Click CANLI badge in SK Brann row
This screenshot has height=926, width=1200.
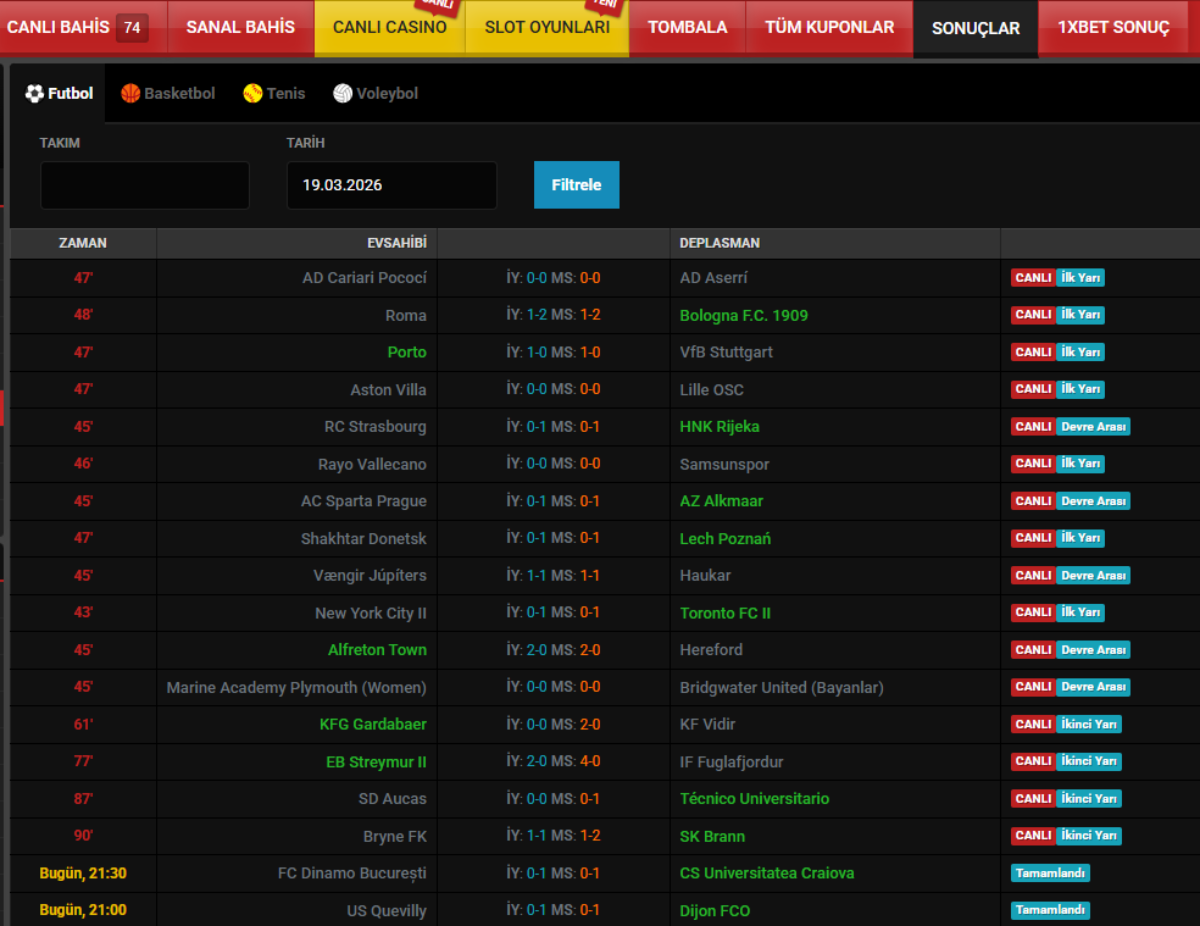tap(1033, 836)
